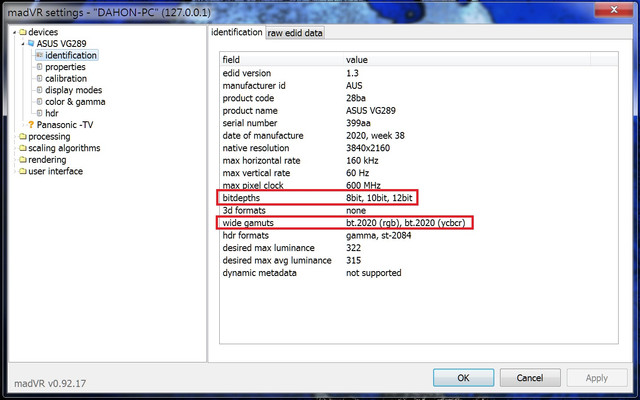Open the processing section
This screenshot has width=640, height=400.
point(49,136)
